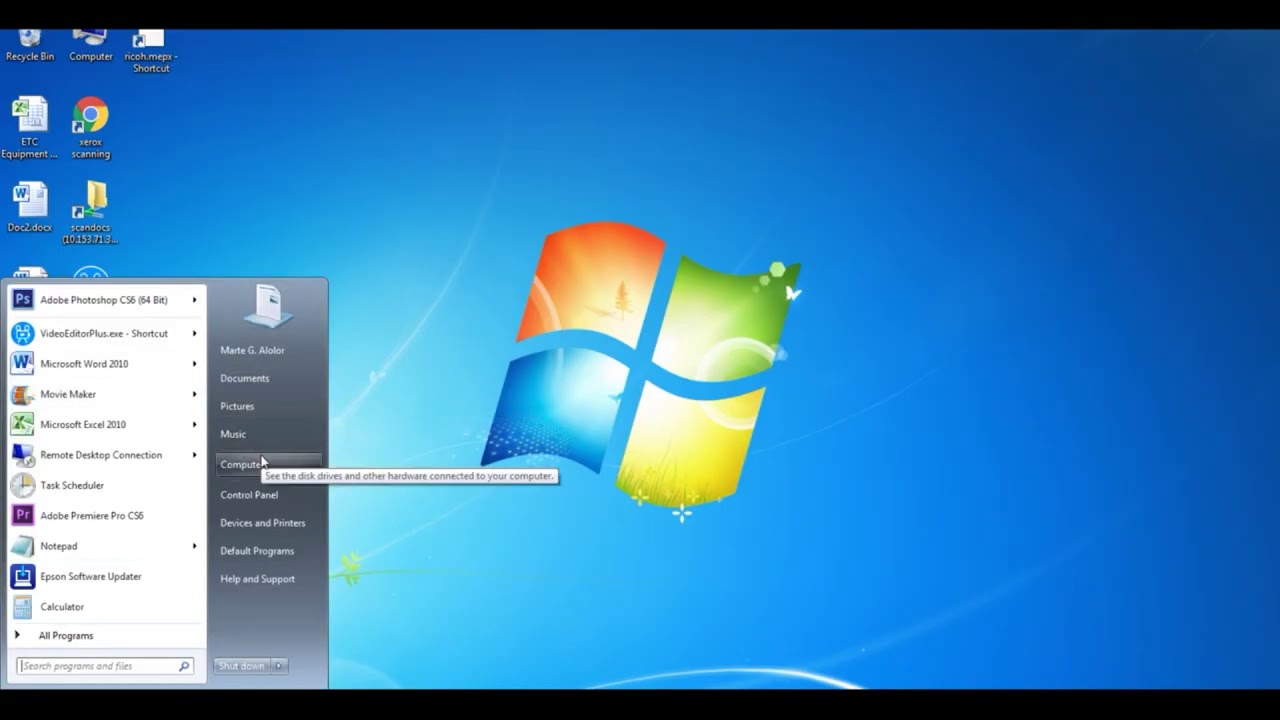Select xerox scanning Chrome shortcut
The image size is (1280, 720).
tap(91, 128)
